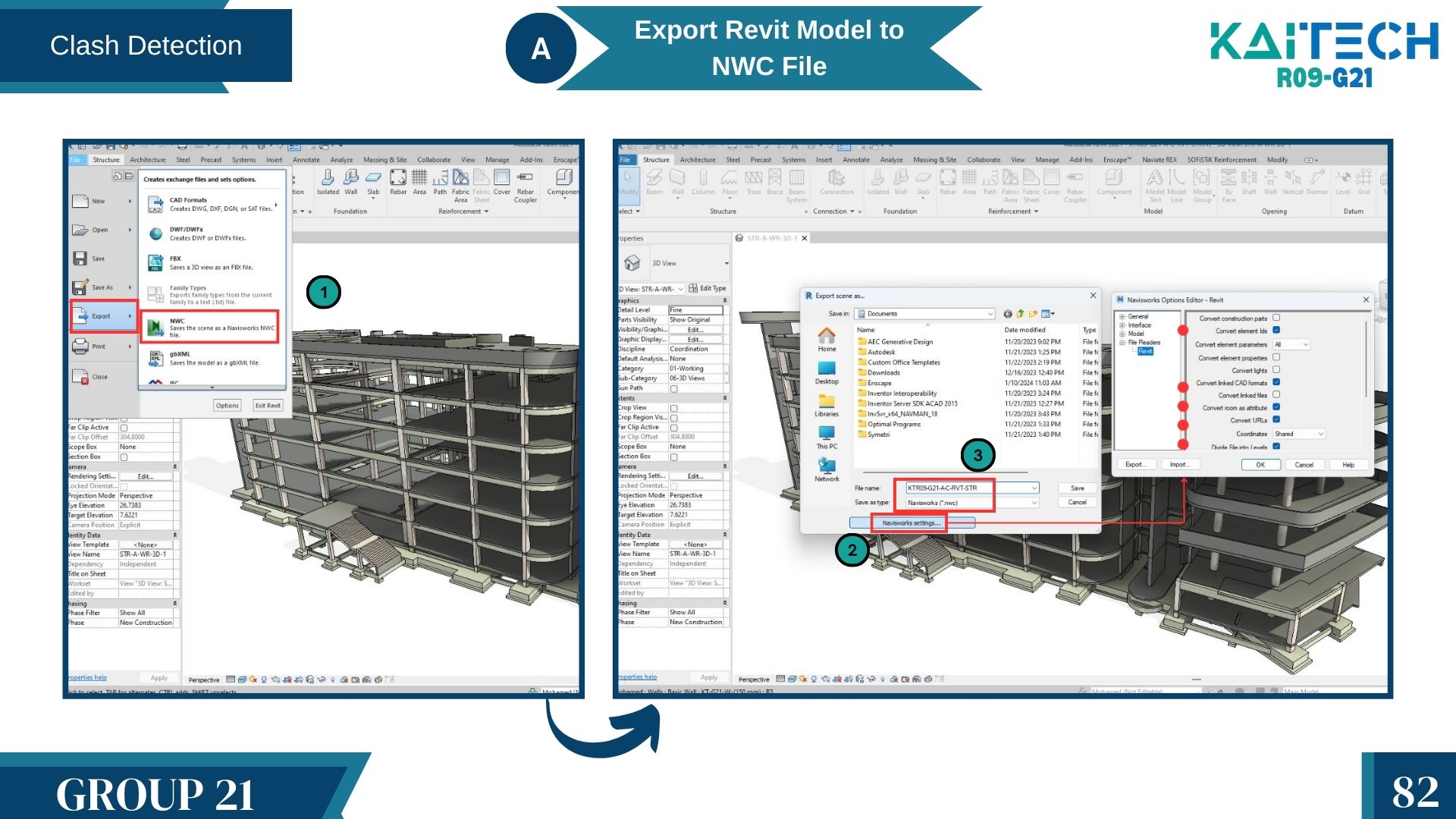This screenshot has width=1456, height=819.
Task: Click This PC shortcut in save dialog
Action: point(827,437)
